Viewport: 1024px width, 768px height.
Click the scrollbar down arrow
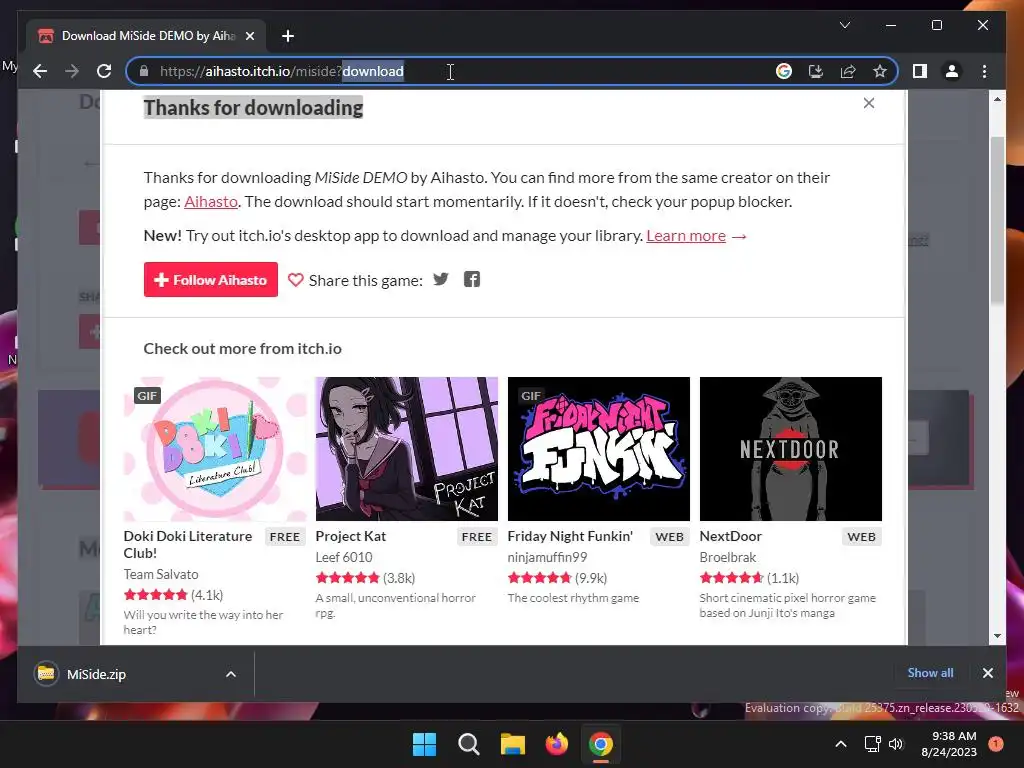(997, 635)
